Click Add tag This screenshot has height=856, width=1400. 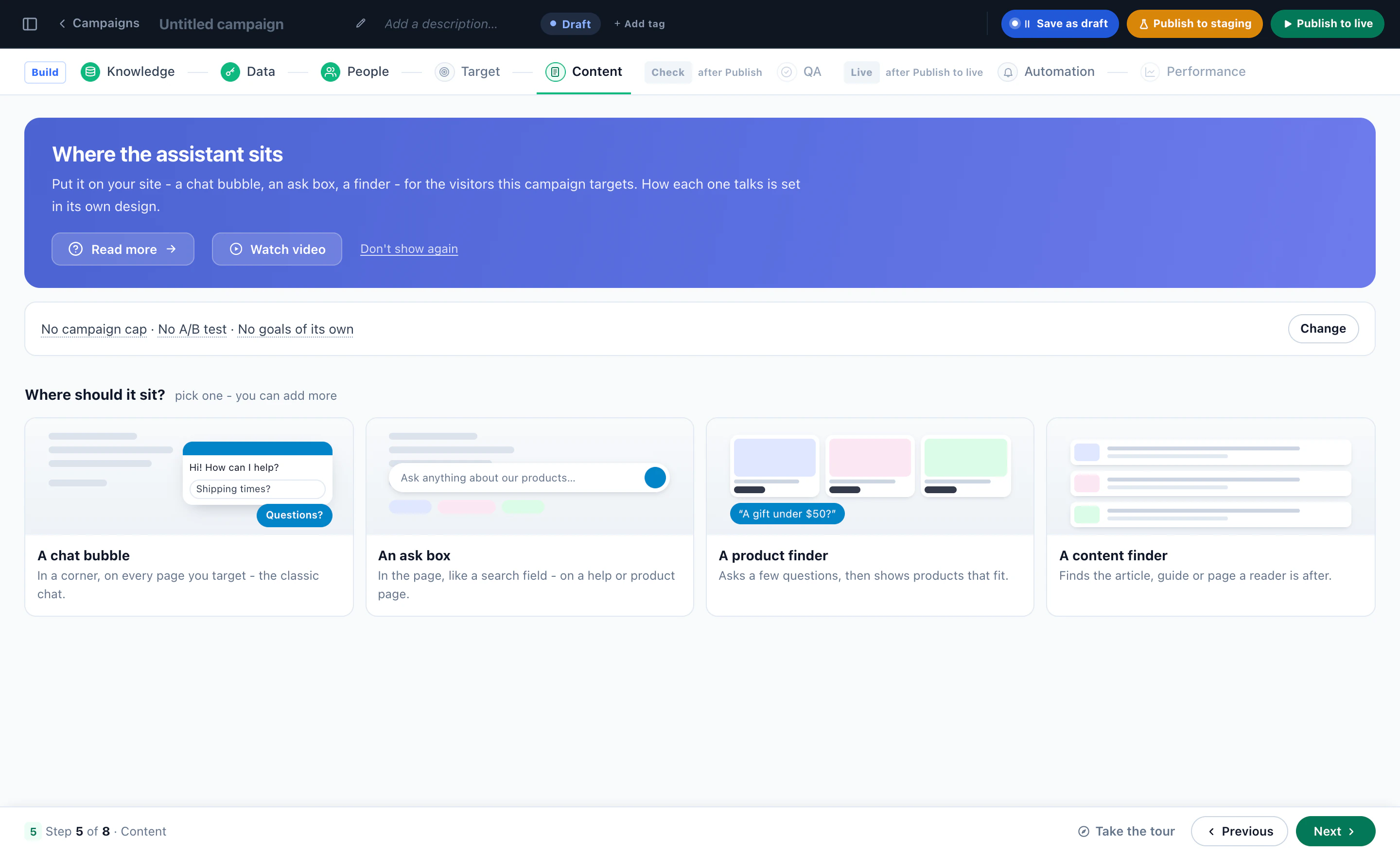click(639, 24)
